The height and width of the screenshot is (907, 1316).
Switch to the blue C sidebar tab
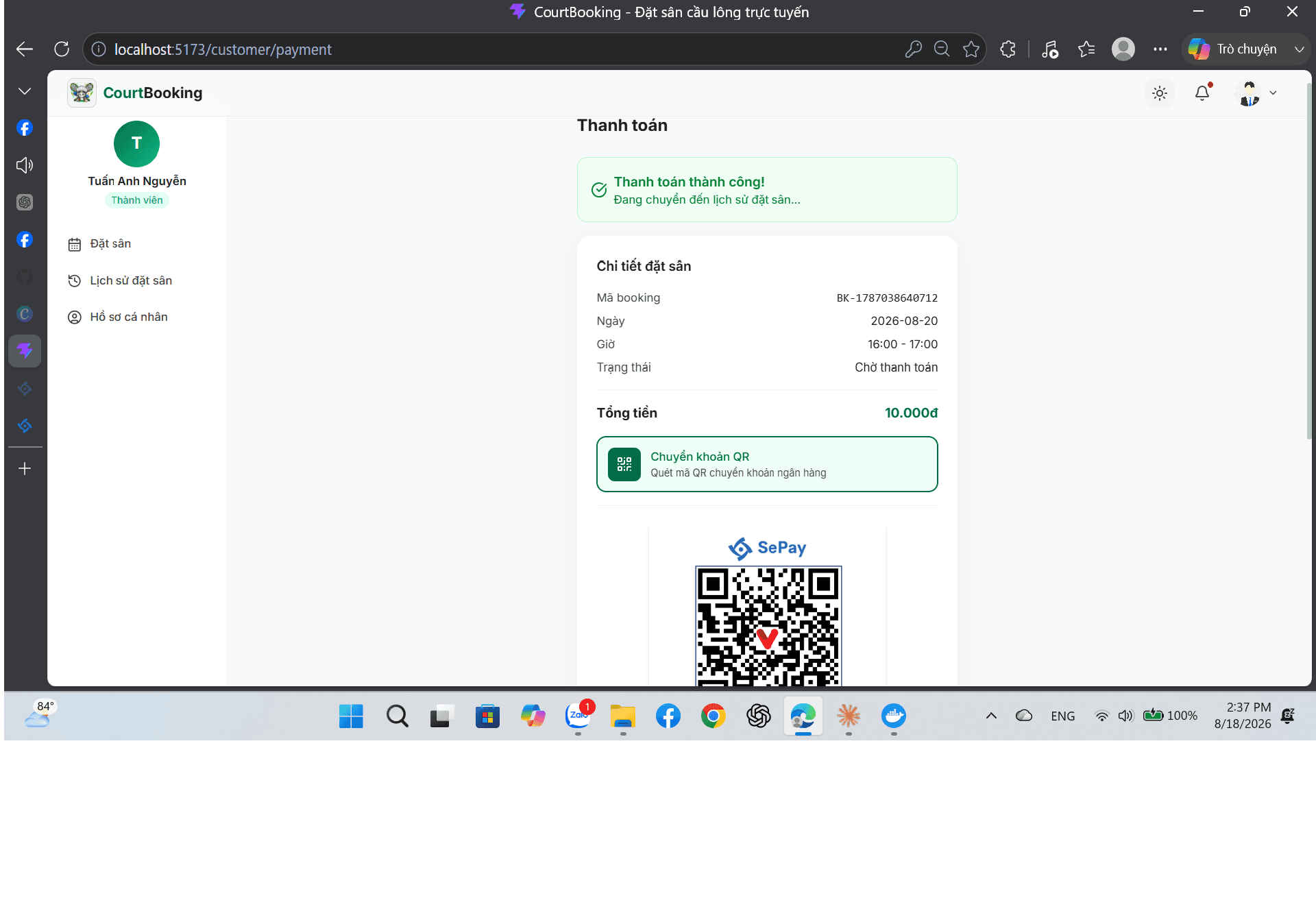point(25,314)
